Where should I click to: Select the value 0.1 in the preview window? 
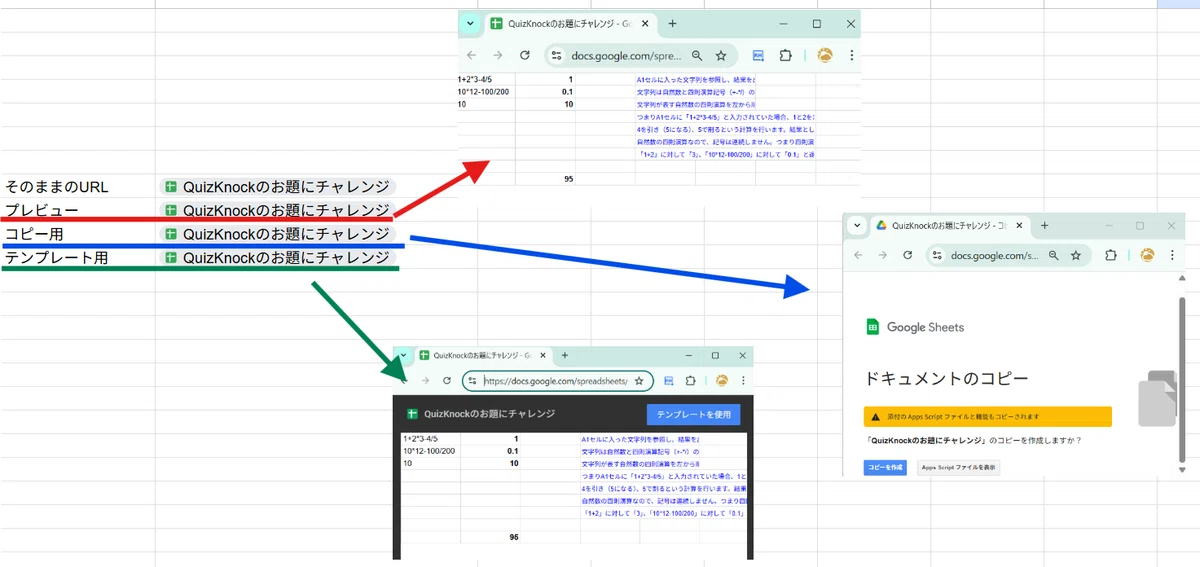click(567, 91)
